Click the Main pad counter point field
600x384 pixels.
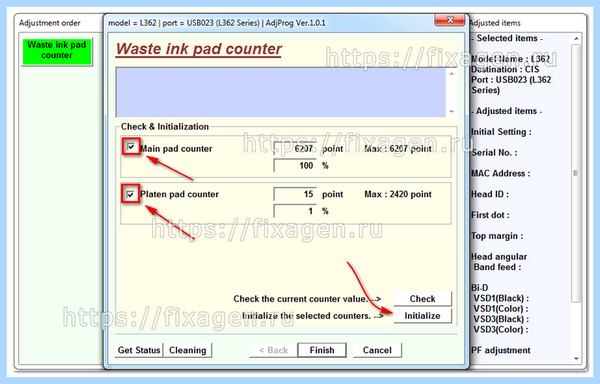pos(295,148)
